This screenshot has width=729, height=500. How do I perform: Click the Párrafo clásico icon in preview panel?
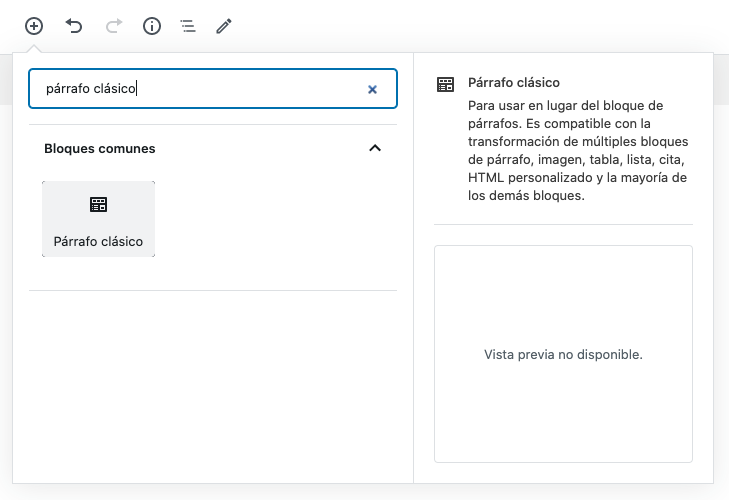[446, 84]
